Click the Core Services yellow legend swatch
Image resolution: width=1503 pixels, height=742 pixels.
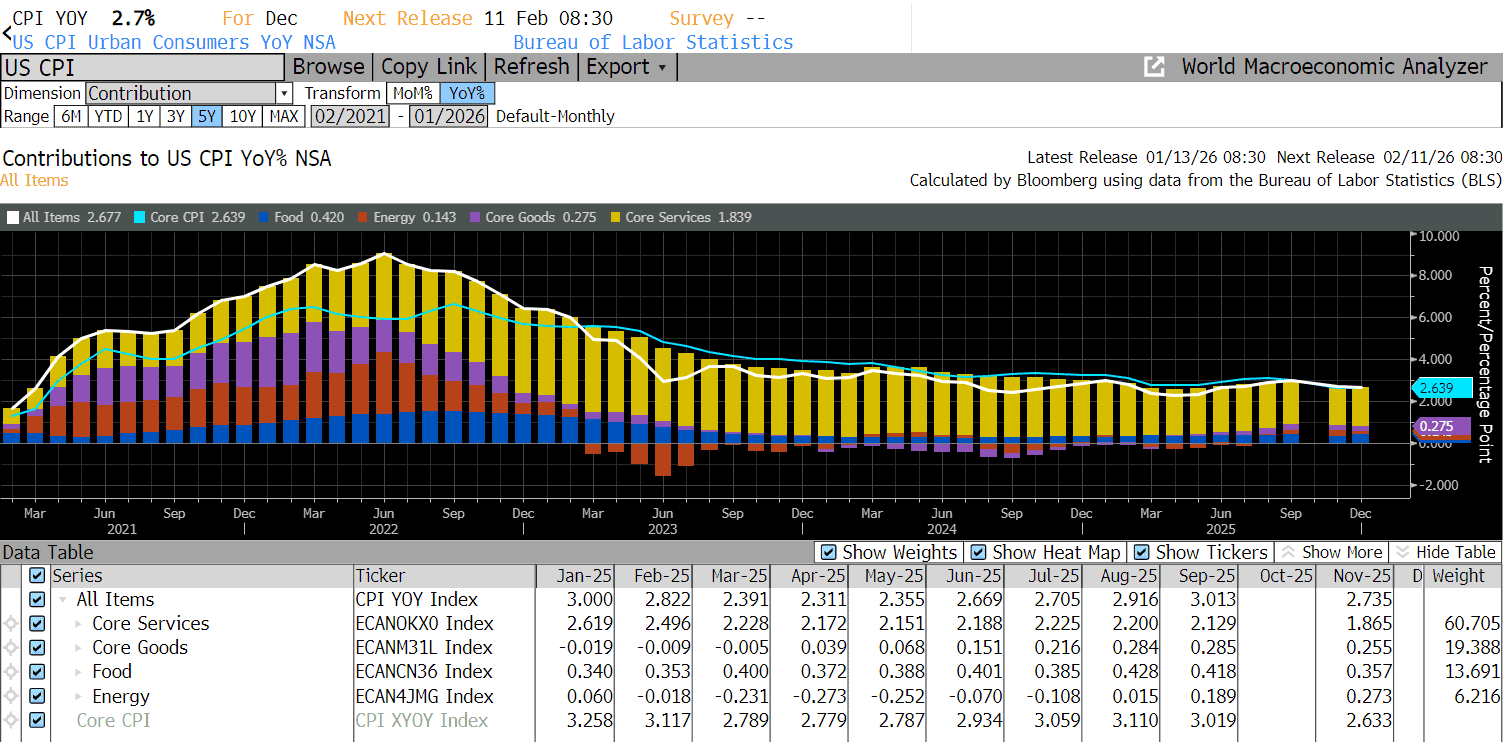click(x=617, y=217)
